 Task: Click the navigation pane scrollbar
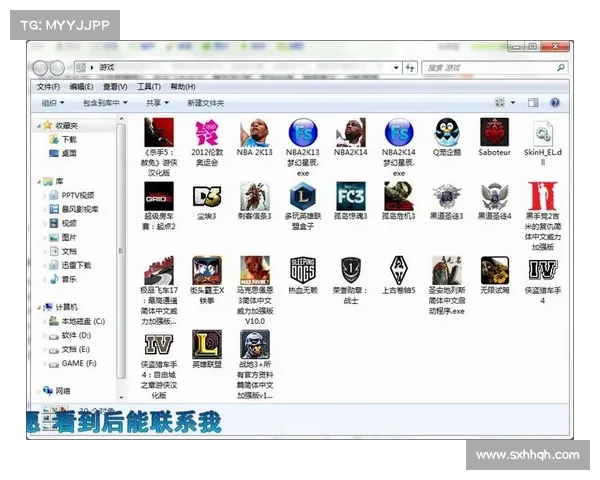pyautogui.click(x=121, y=251)
